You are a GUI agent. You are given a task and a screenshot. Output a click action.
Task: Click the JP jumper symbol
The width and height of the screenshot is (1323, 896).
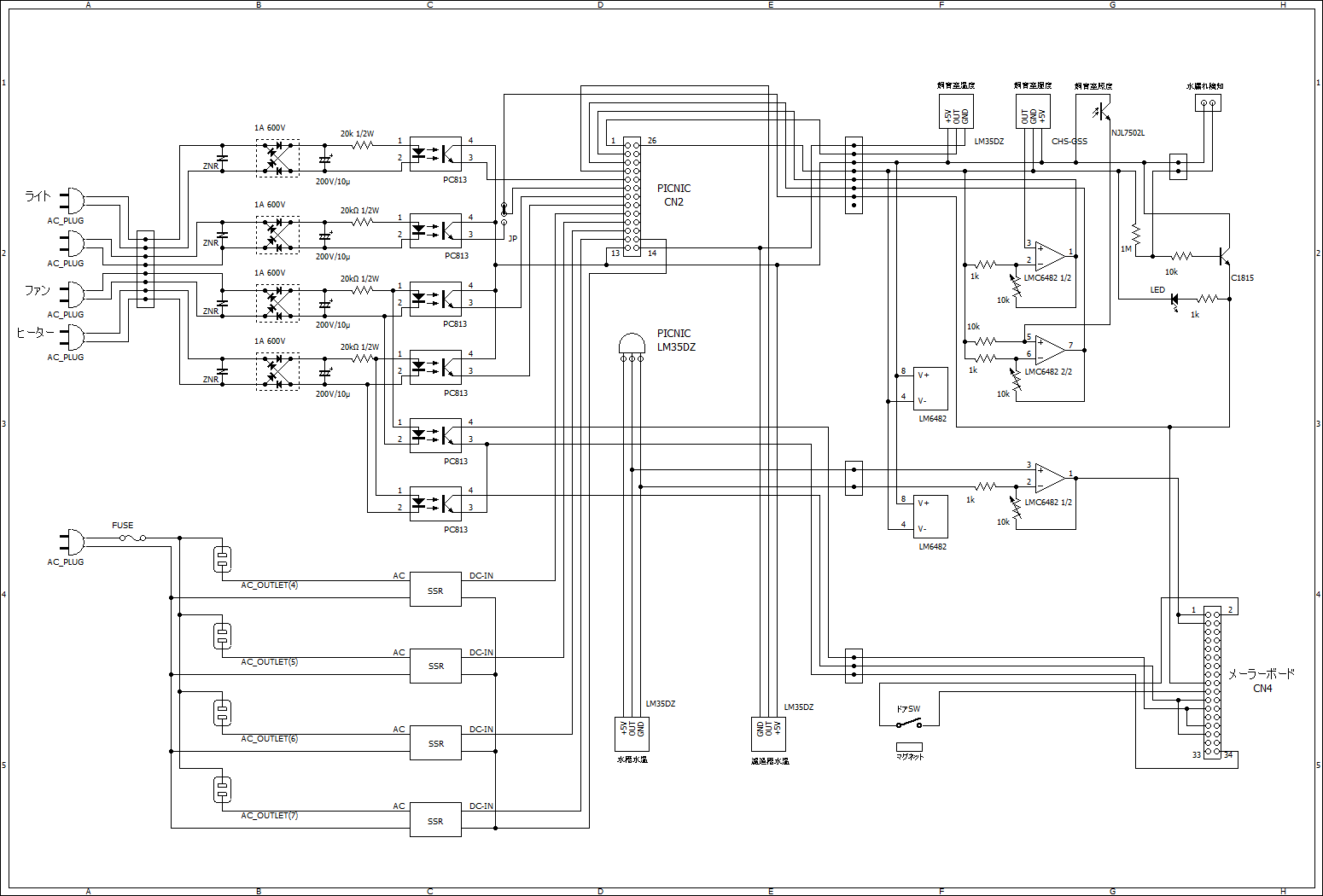point(504,213)
